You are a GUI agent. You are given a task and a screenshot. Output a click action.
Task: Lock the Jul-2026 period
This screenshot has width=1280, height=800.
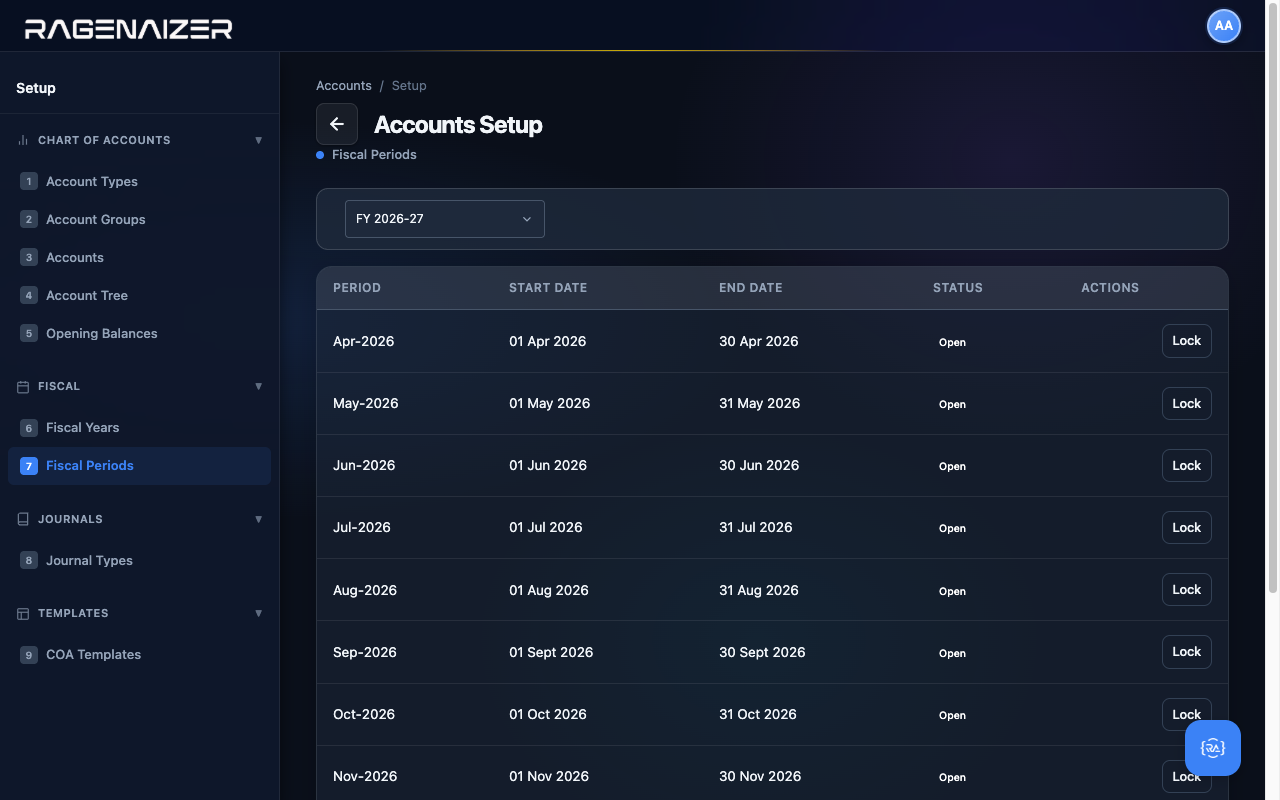tap(1187, 527)
